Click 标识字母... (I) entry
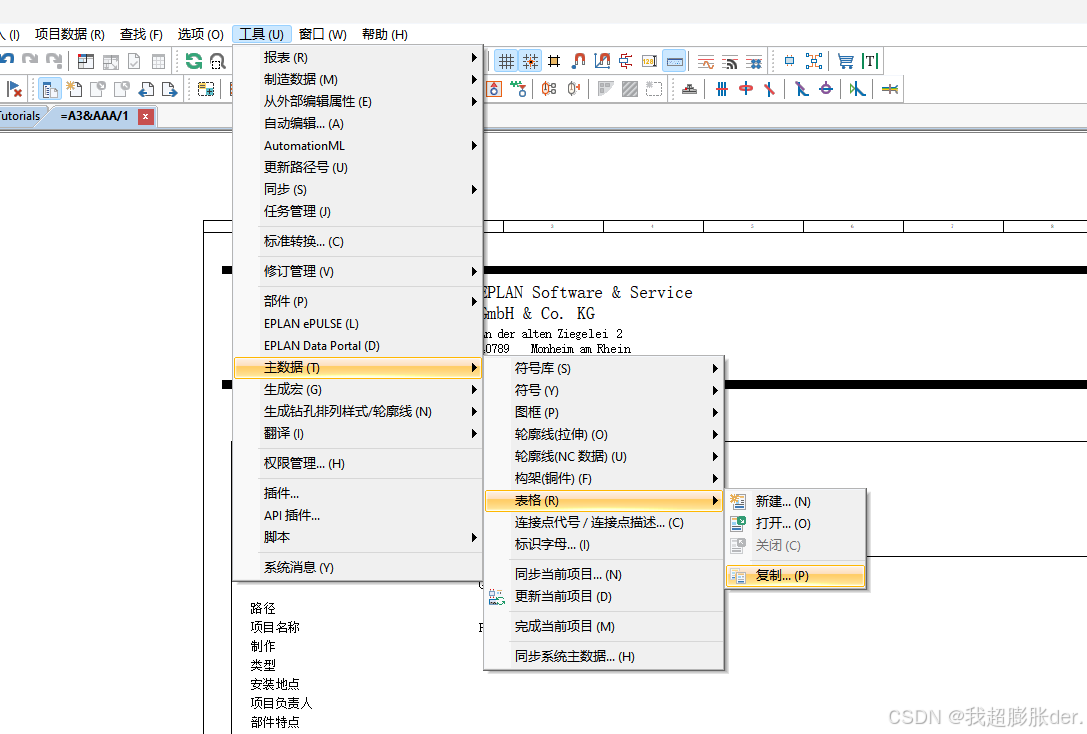The width and height of the screenshot is (1087, 734). (x=604, y=545)
